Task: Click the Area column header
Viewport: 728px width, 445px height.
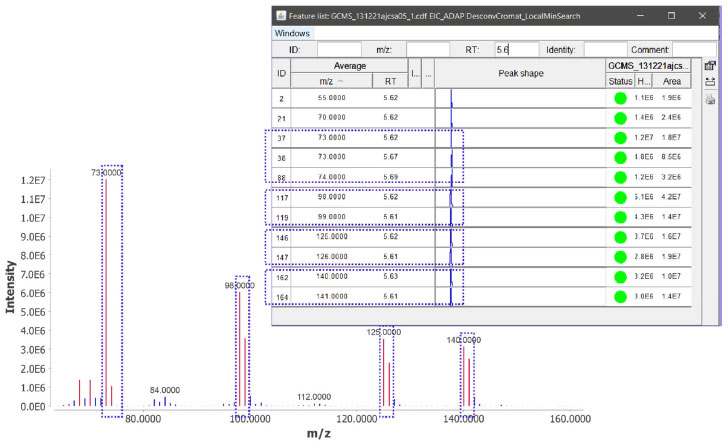Action: (672, 81)
